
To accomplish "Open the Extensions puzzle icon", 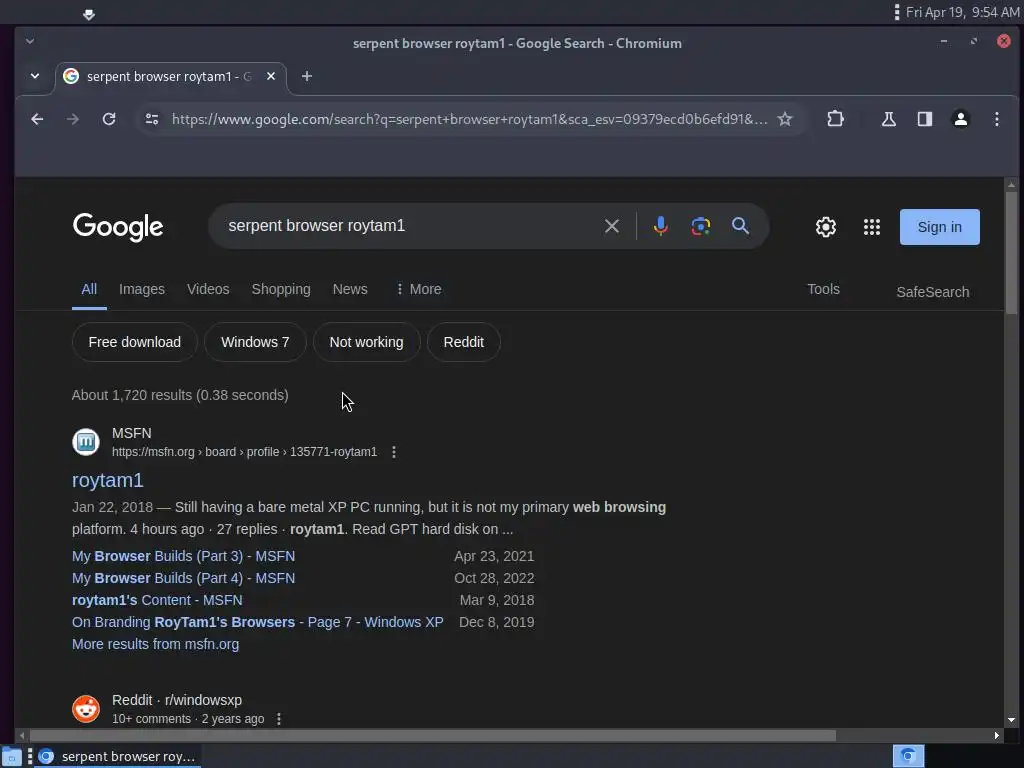I will pyautogui.click(x=835, y=119).
